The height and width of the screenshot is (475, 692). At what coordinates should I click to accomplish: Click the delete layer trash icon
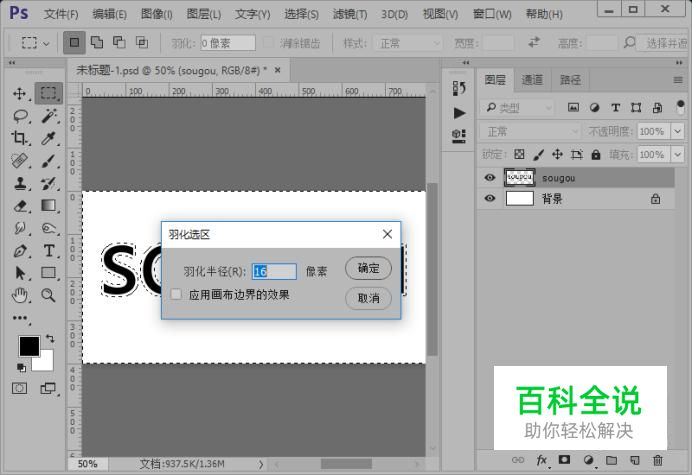click(x=658, y=460)
